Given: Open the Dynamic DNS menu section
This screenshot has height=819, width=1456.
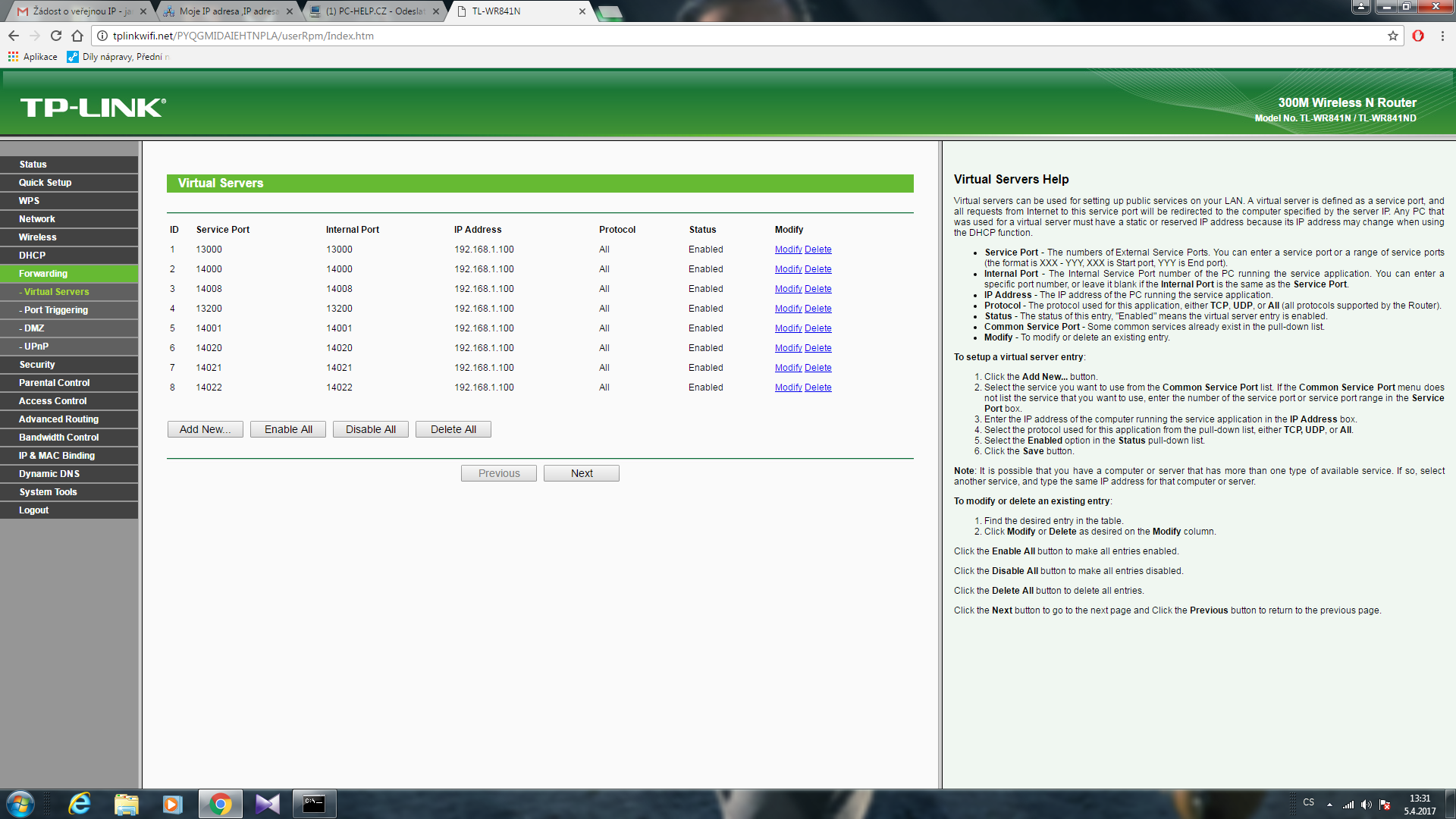Looking at the screenshot, I should coord(49,474).
